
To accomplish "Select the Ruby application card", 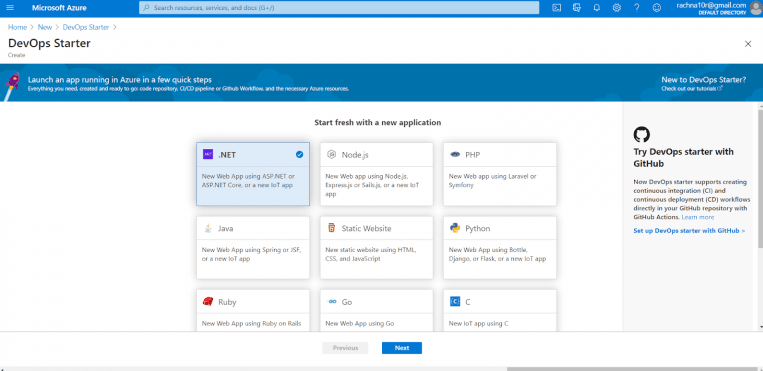I will point(253,311).
